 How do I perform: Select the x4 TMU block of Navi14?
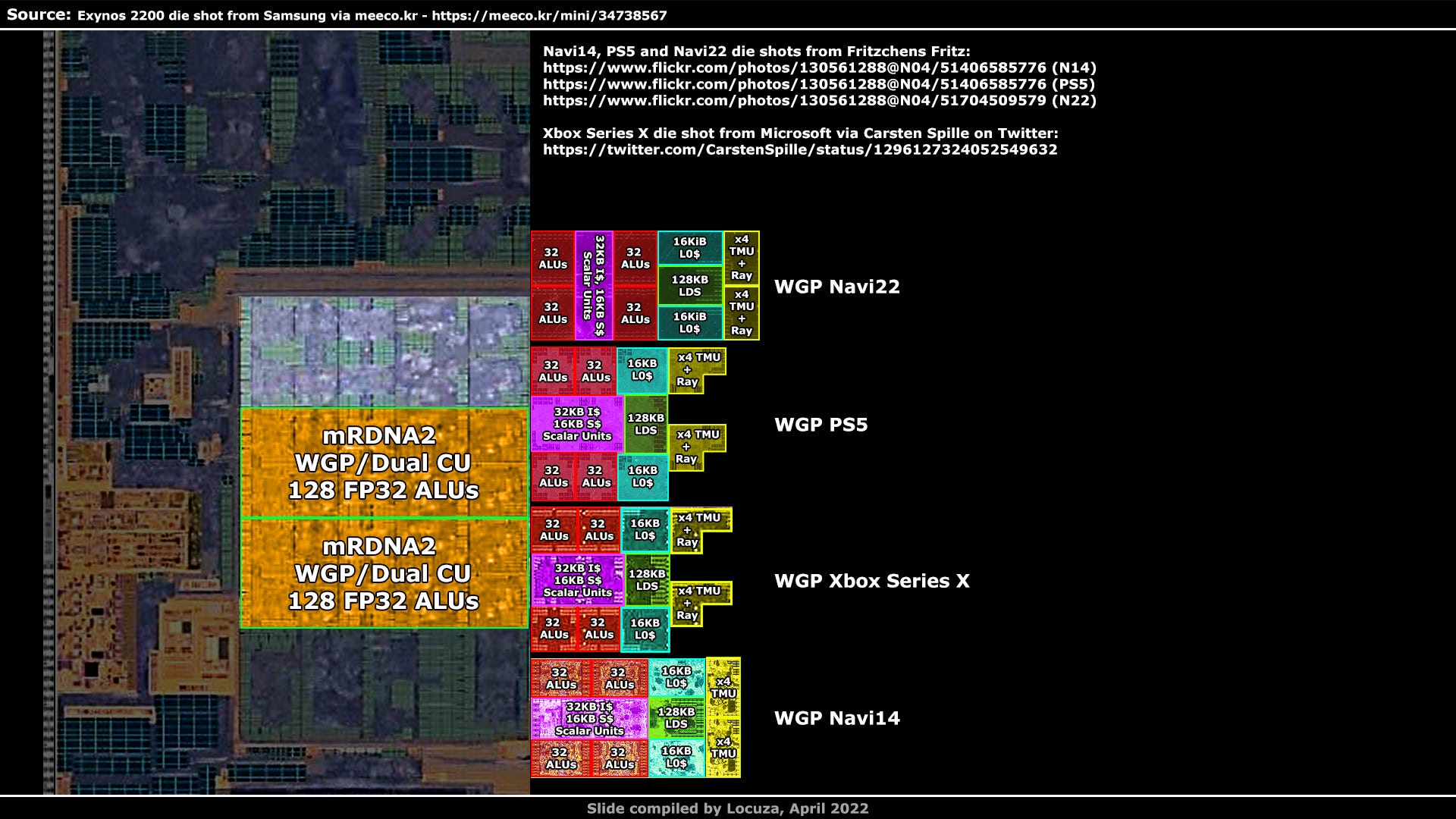[724, 686]
